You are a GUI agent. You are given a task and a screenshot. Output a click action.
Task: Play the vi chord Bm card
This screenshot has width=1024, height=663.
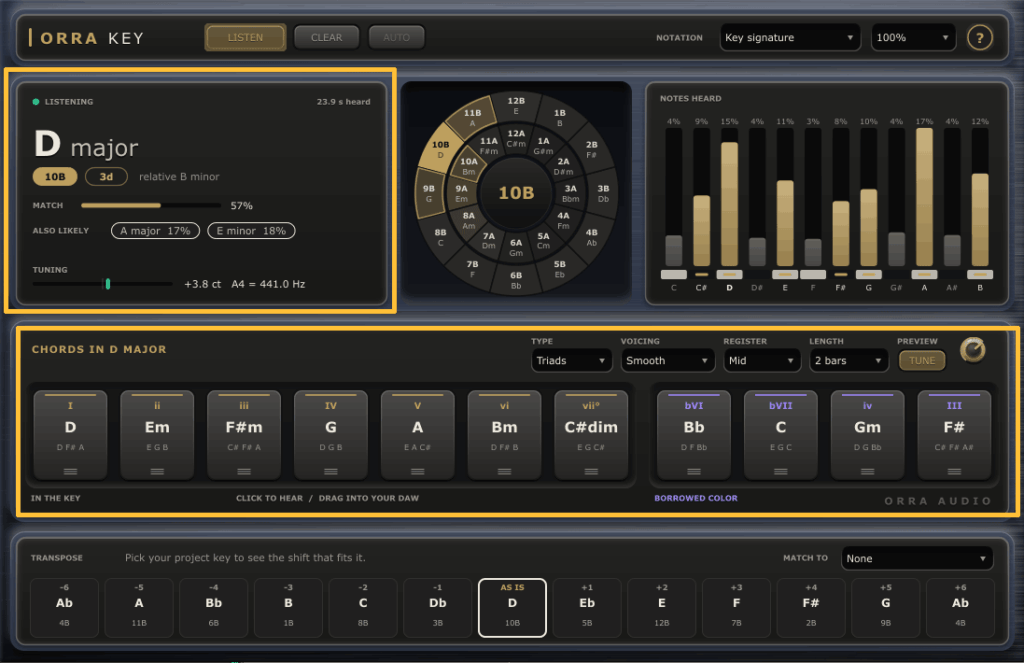coord(504,434)
